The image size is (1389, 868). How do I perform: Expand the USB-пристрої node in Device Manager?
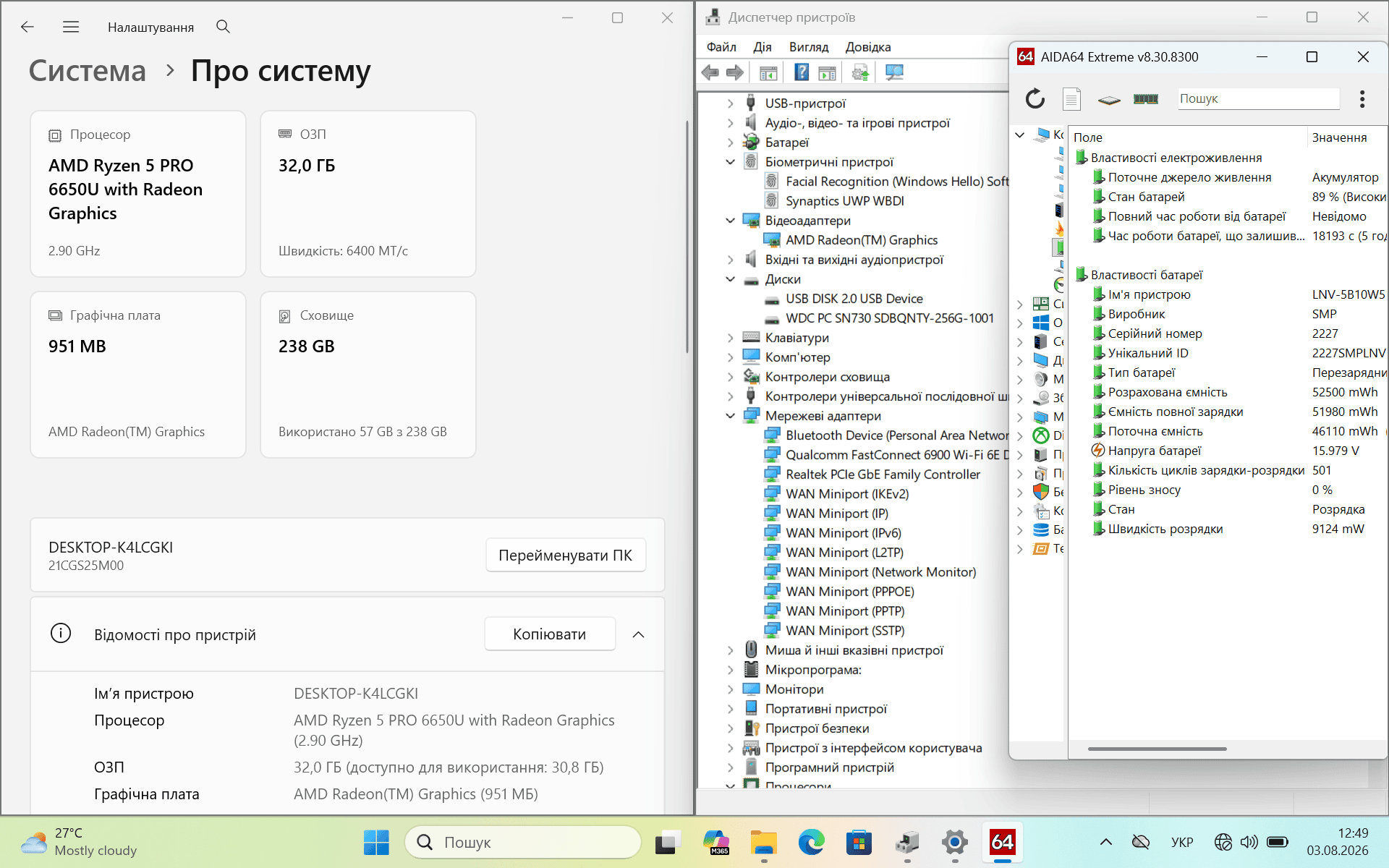coord(731,103)
